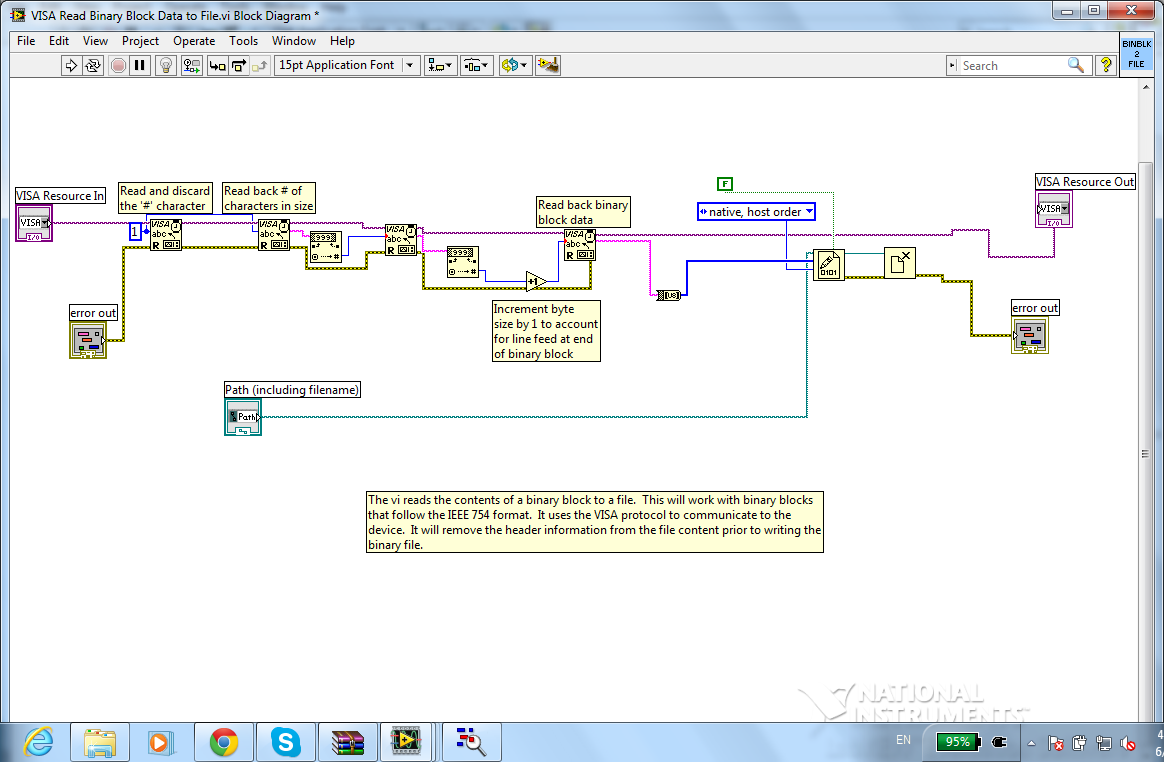This screenshot has width=1164, height=762.
Task: Click 'Path (including filename)' label
Action: click(x=292, y=390)
